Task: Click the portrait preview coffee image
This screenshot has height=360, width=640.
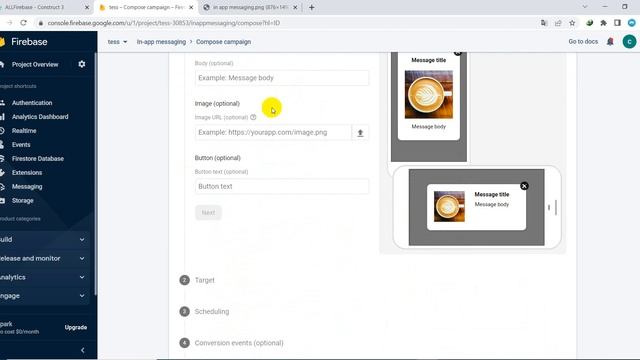Action: [x=429, y=95]
